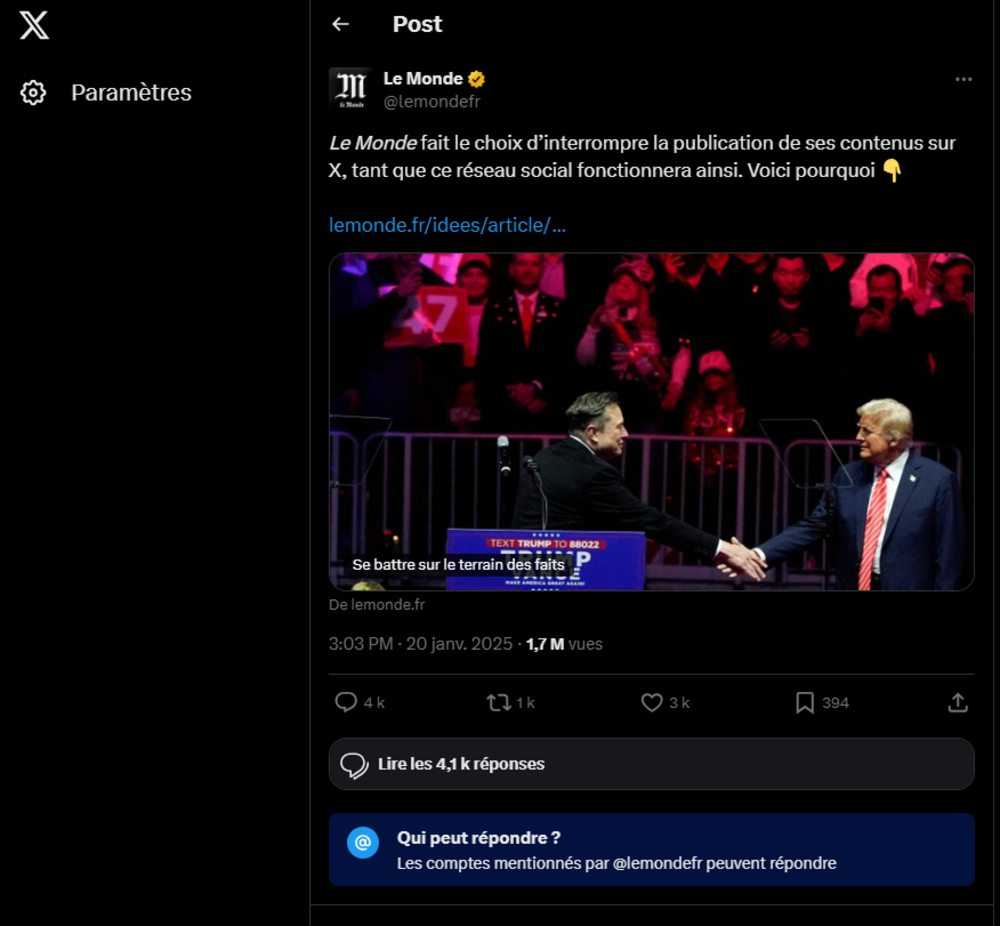Image resolution: width=1000 pixels, height=926 pixels.
Task: Share the post via upload icon
Action: pyautogui.click(x=957, y=703)
